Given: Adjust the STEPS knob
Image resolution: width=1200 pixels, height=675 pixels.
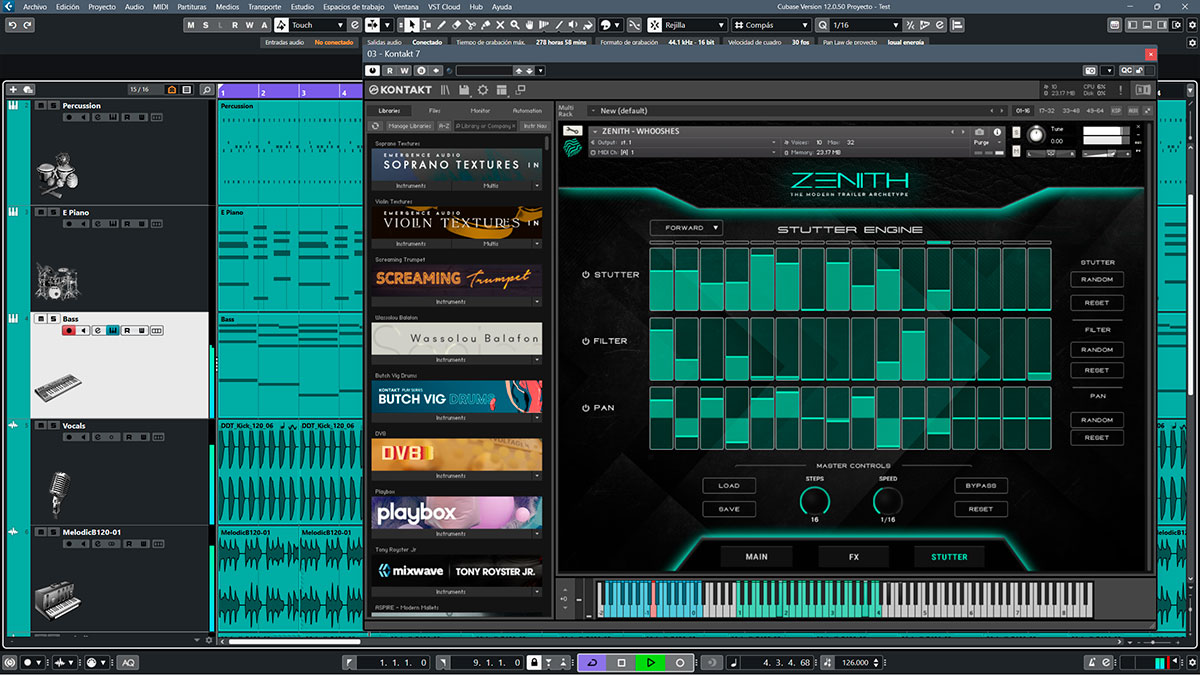Looking at the screenshot, I should (815, 500).
